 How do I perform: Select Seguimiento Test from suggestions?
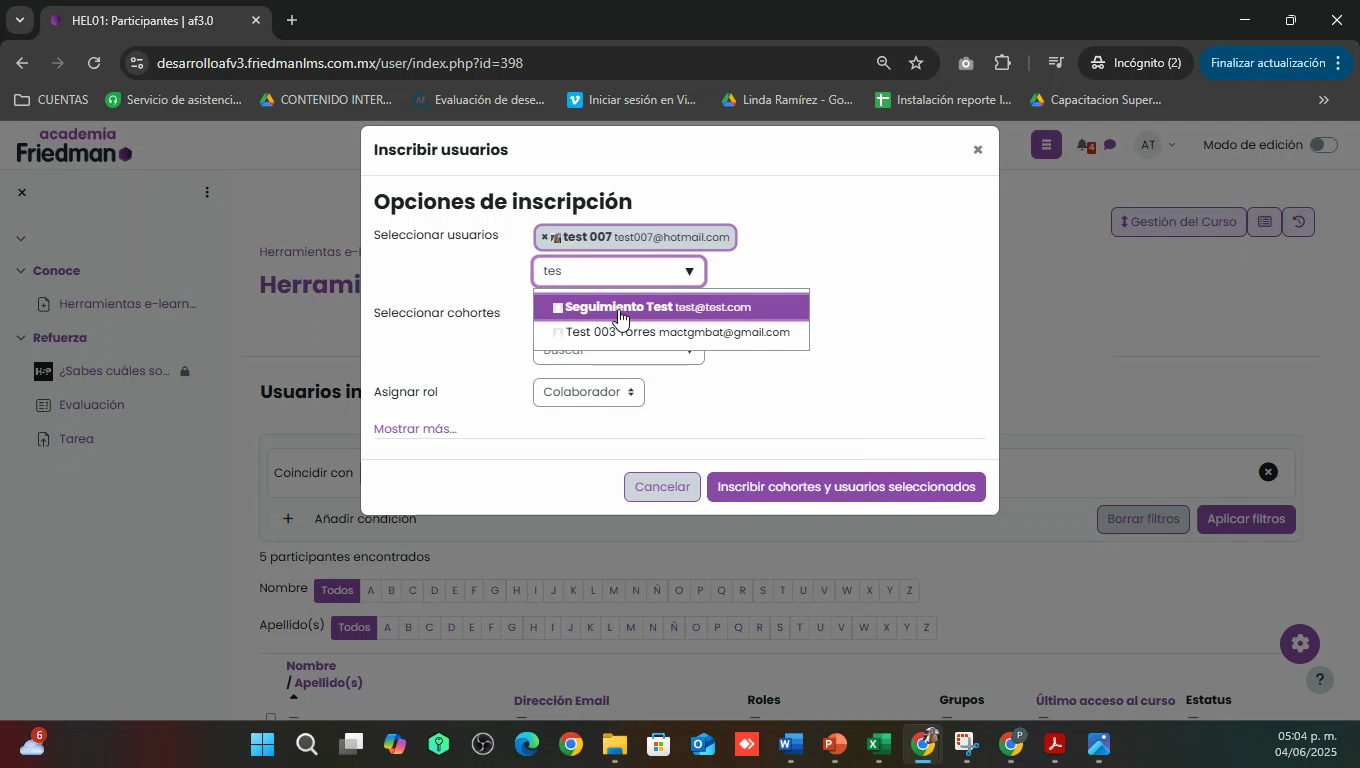(671, 307)
